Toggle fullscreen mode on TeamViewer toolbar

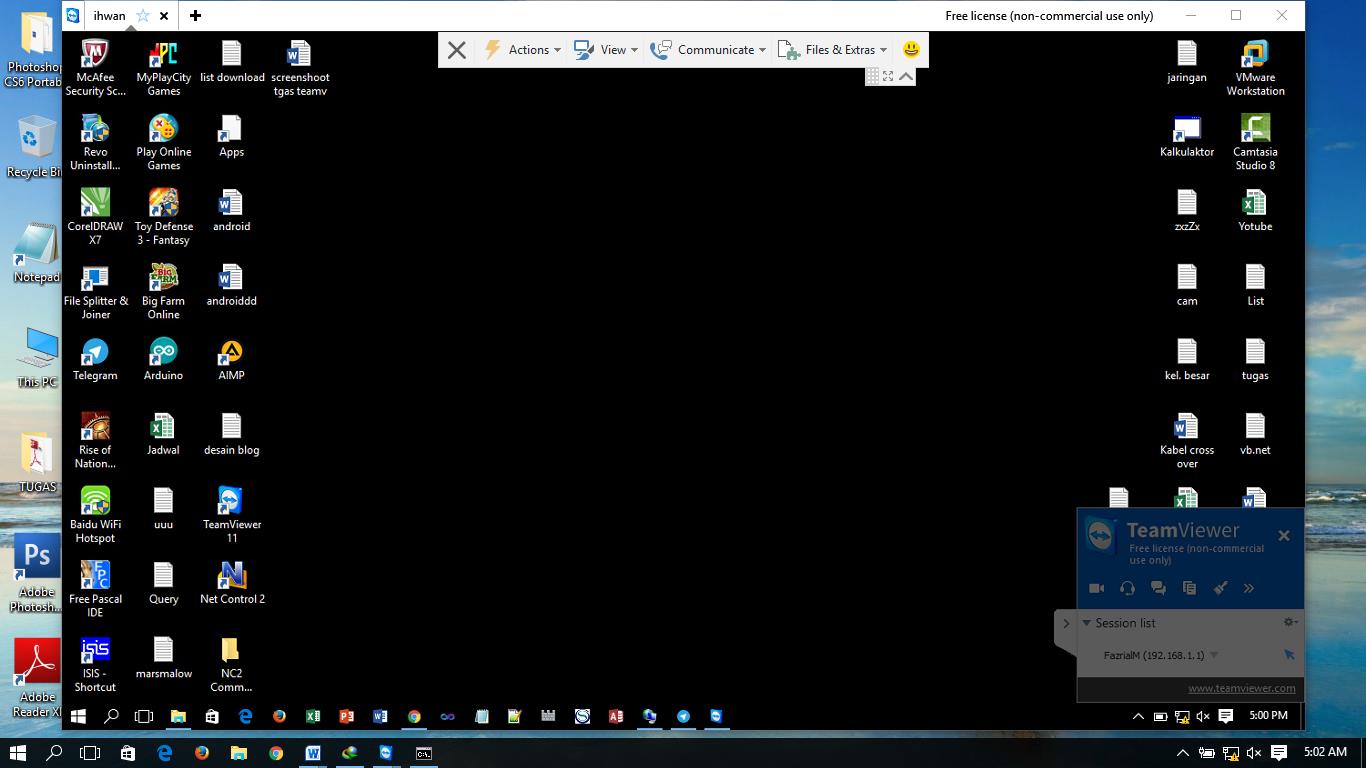[888, 76]
